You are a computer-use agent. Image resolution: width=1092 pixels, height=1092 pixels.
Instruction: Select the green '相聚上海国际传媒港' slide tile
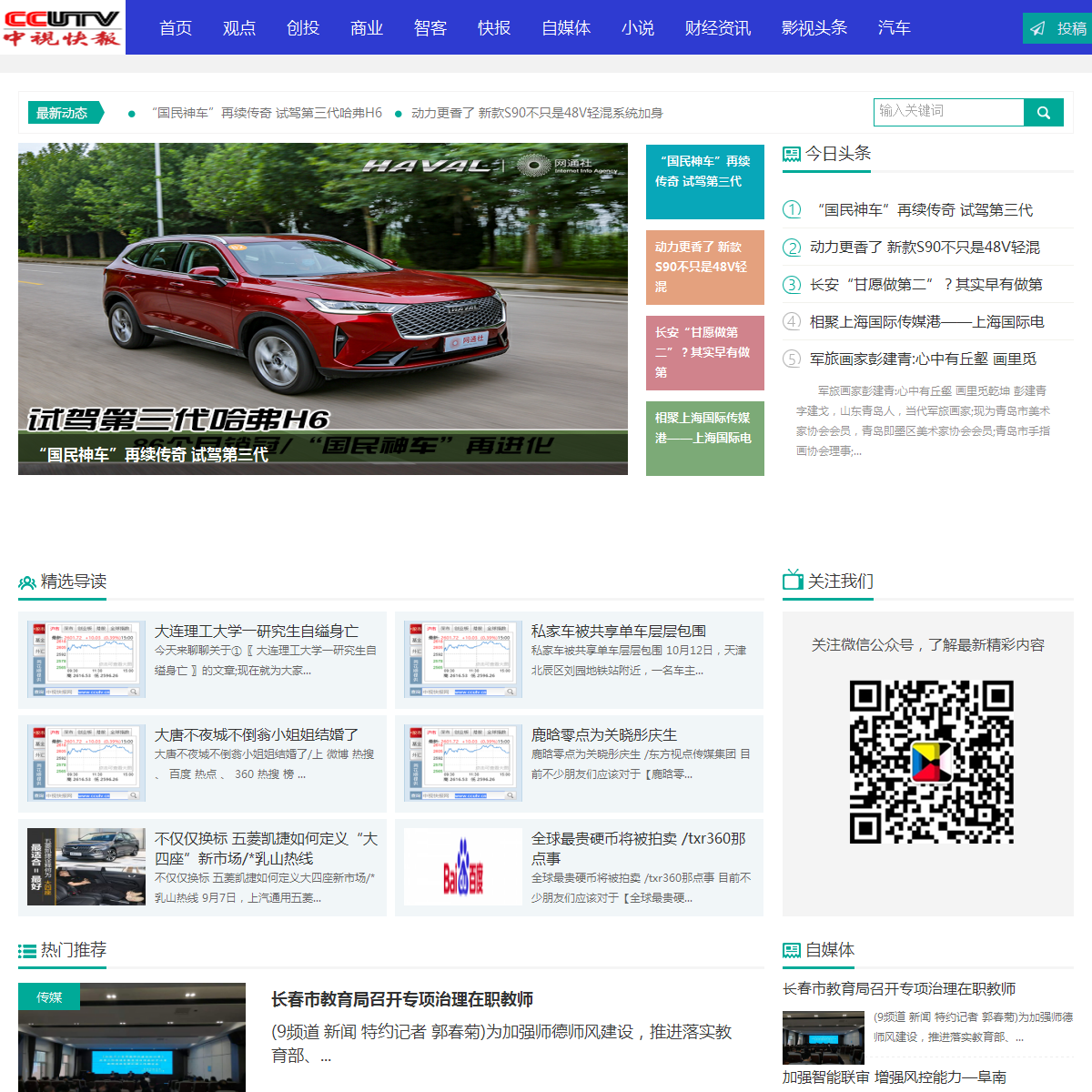704,439
